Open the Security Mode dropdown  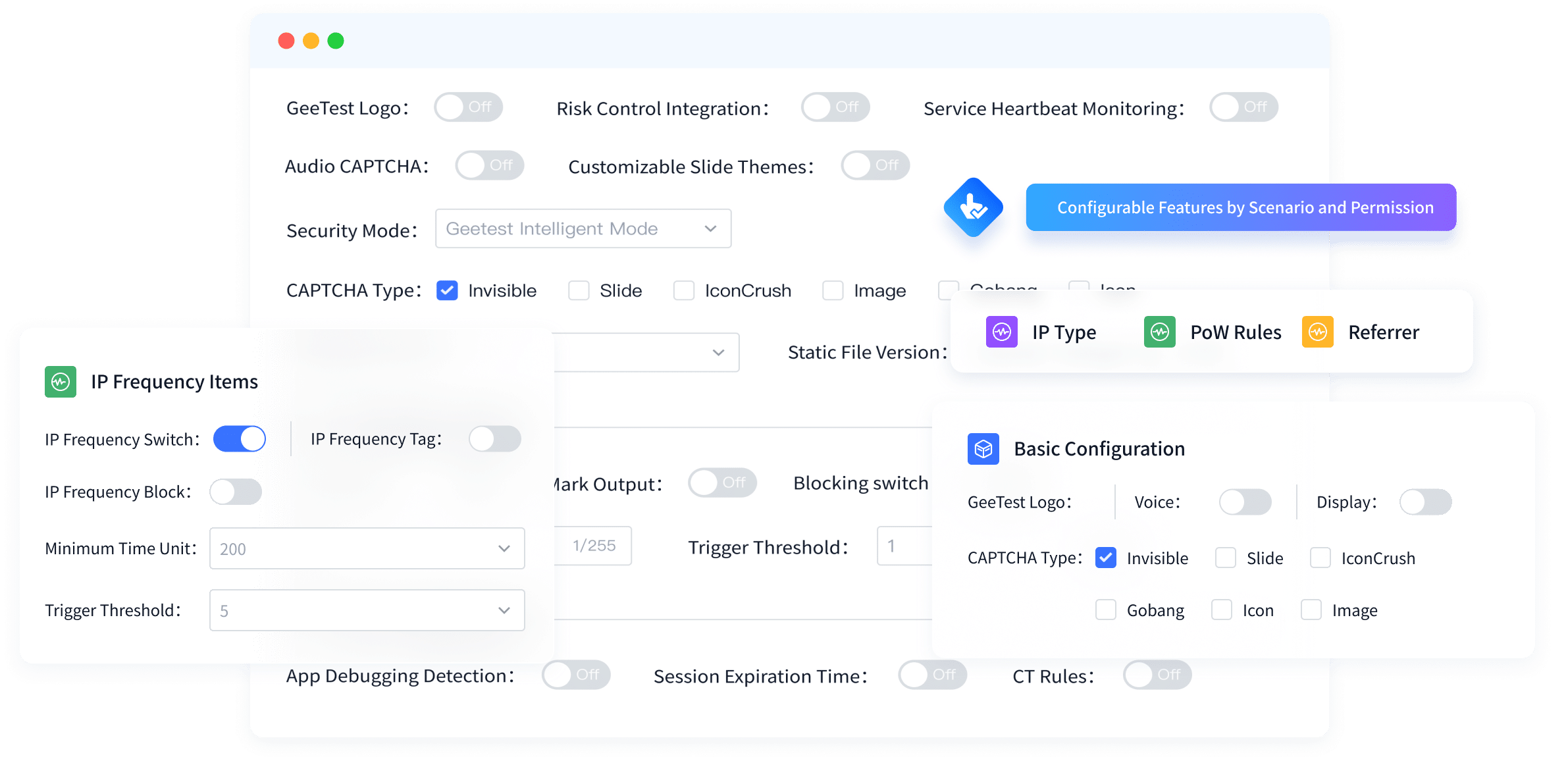tap(583, 228)
